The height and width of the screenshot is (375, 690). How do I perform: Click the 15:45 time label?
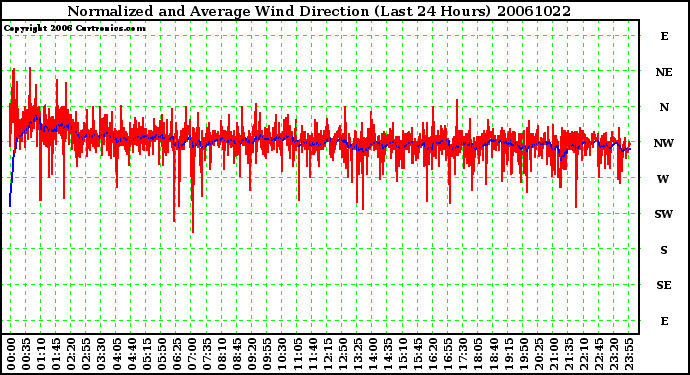tap(418, 354)
